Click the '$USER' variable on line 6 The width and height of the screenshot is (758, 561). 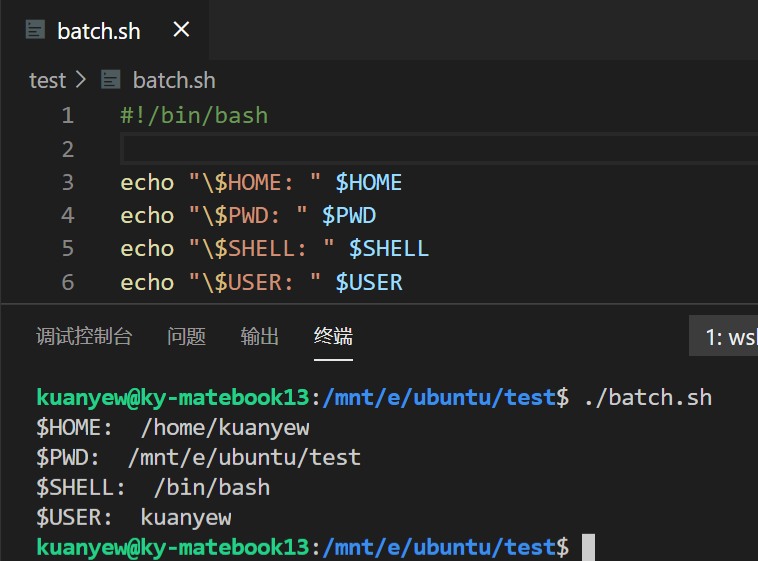pos(369,282)
